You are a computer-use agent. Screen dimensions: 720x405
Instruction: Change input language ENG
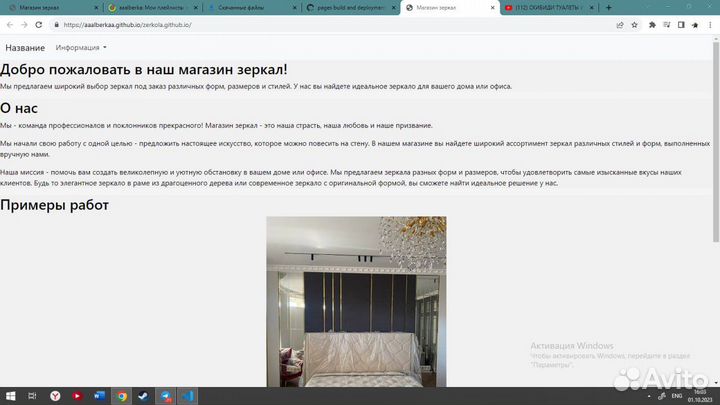click(677, 396)
